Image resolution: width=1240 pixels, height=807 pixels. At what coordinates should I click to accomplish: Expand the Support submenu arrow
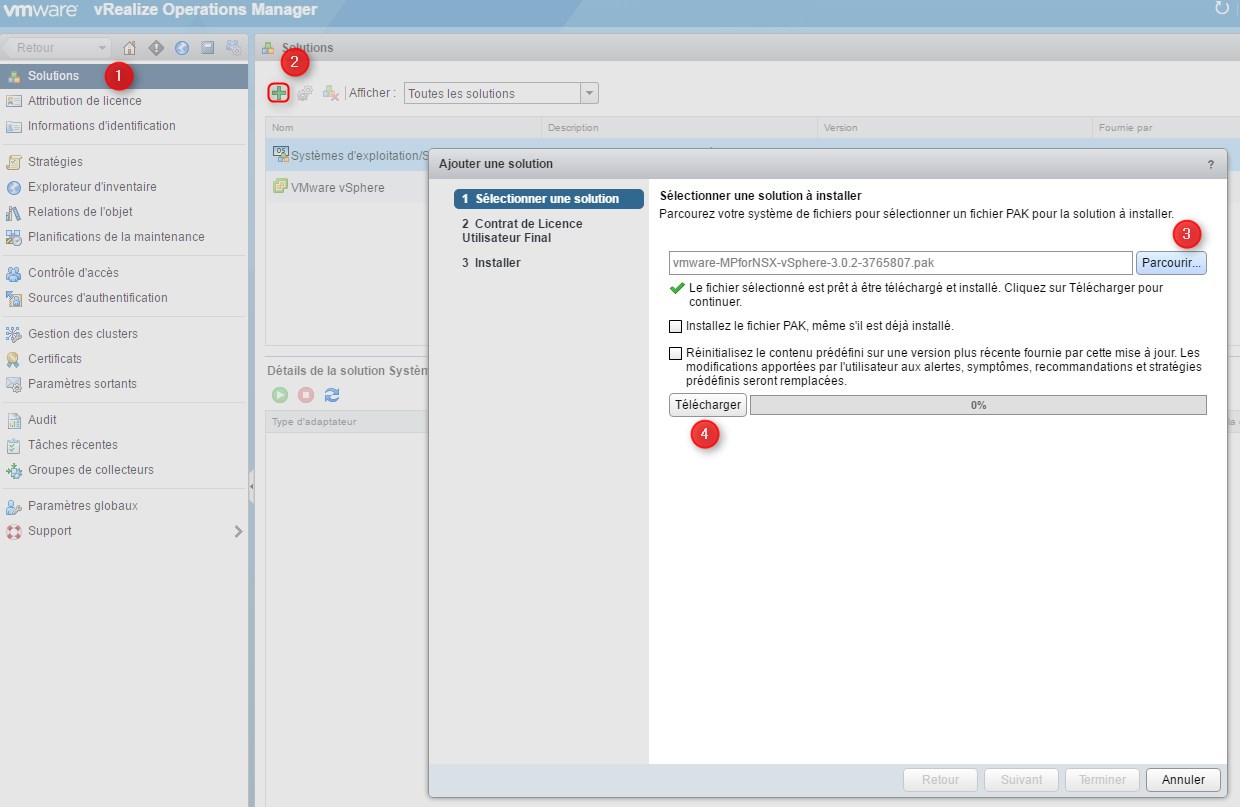238,531
